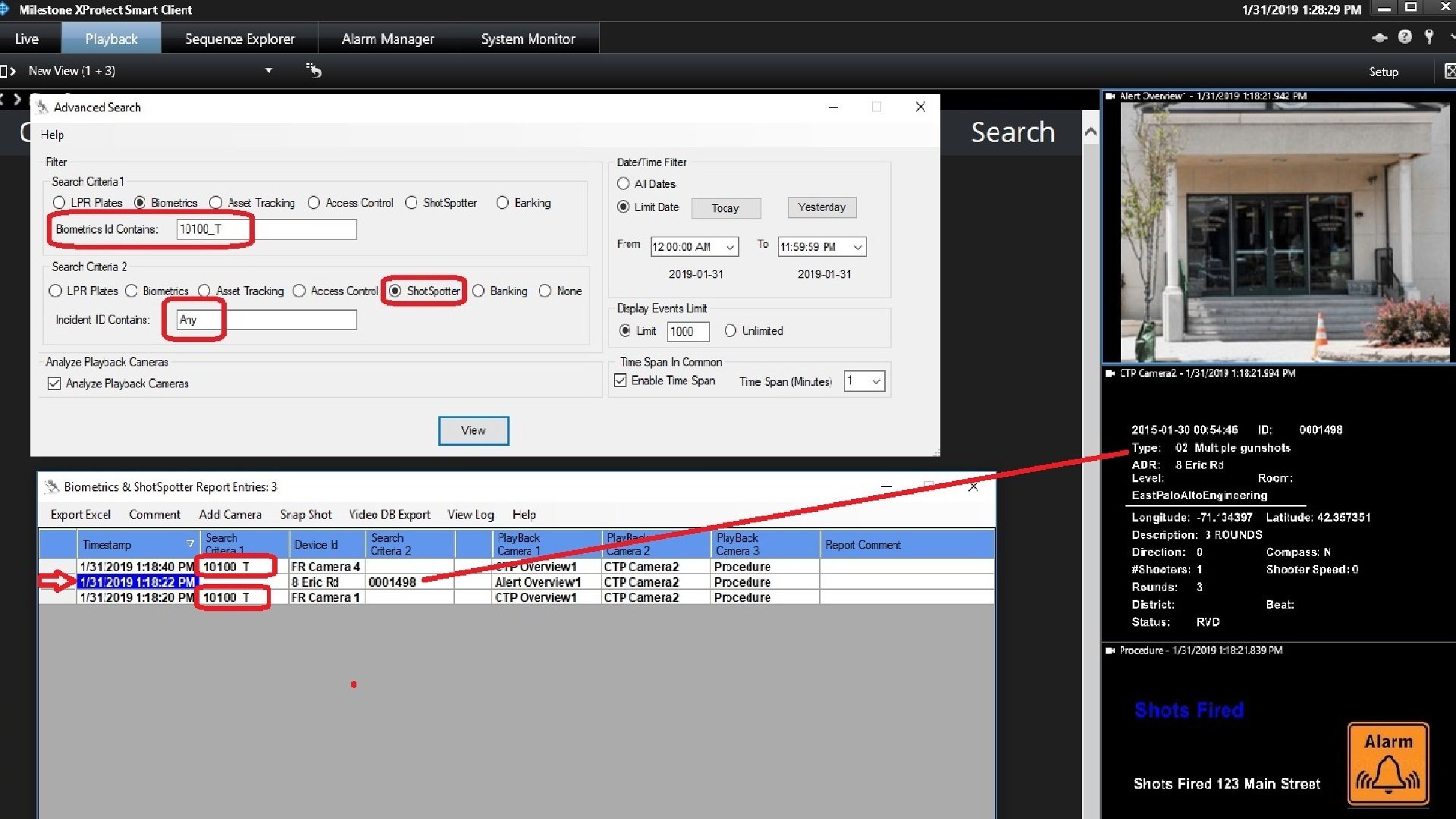Click the View button
Image resolution: width=1456 pixels, height=819 pixels.
(473, 431)
